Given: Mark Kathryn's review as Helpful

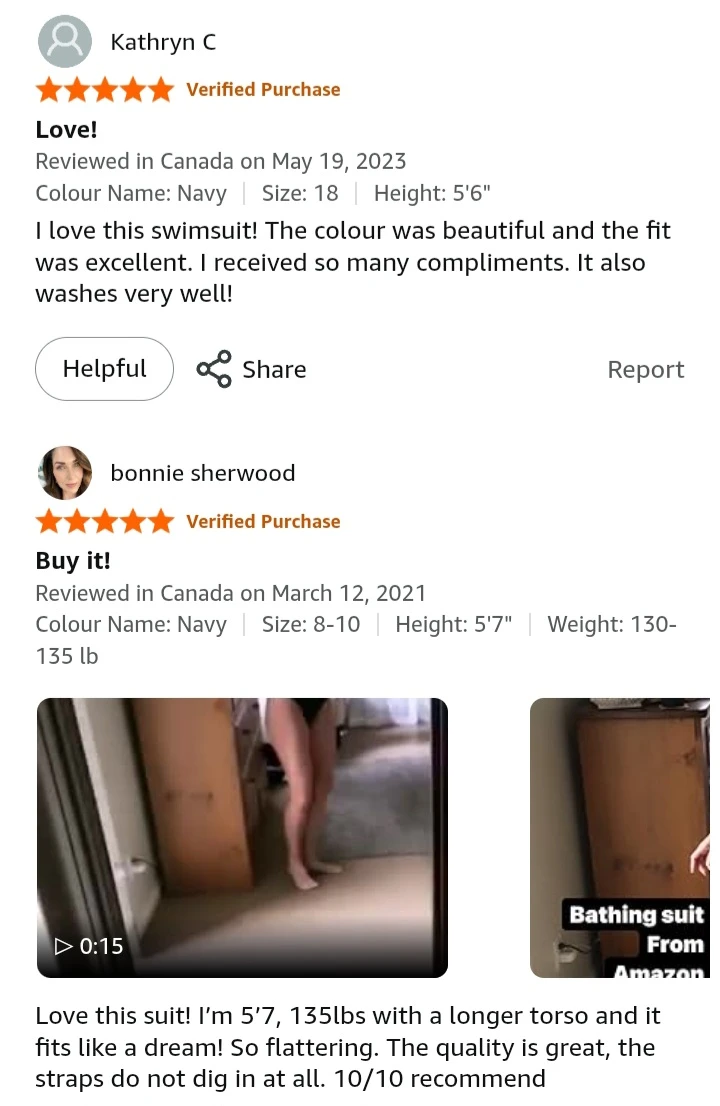Looking at the screenshot, I should pos(104,369).
